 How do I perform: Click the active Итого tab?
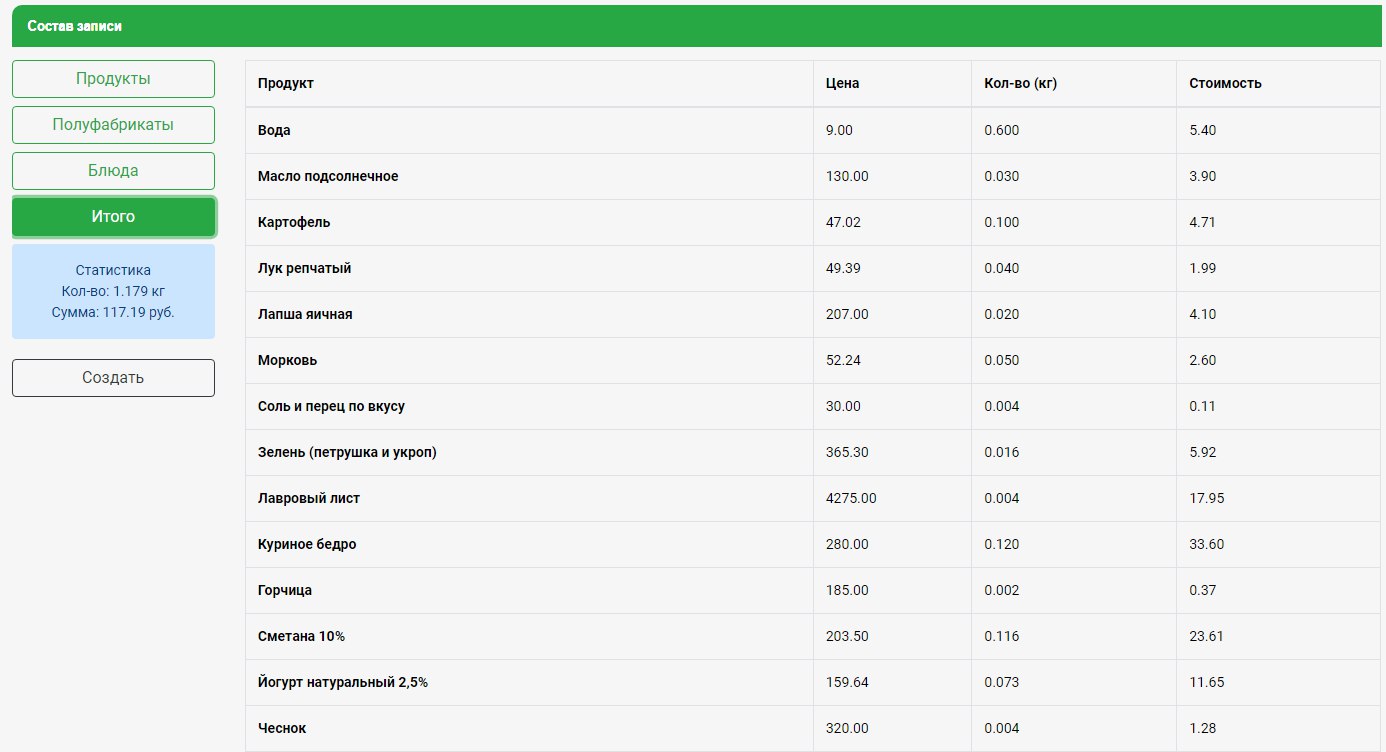(113, 217)
